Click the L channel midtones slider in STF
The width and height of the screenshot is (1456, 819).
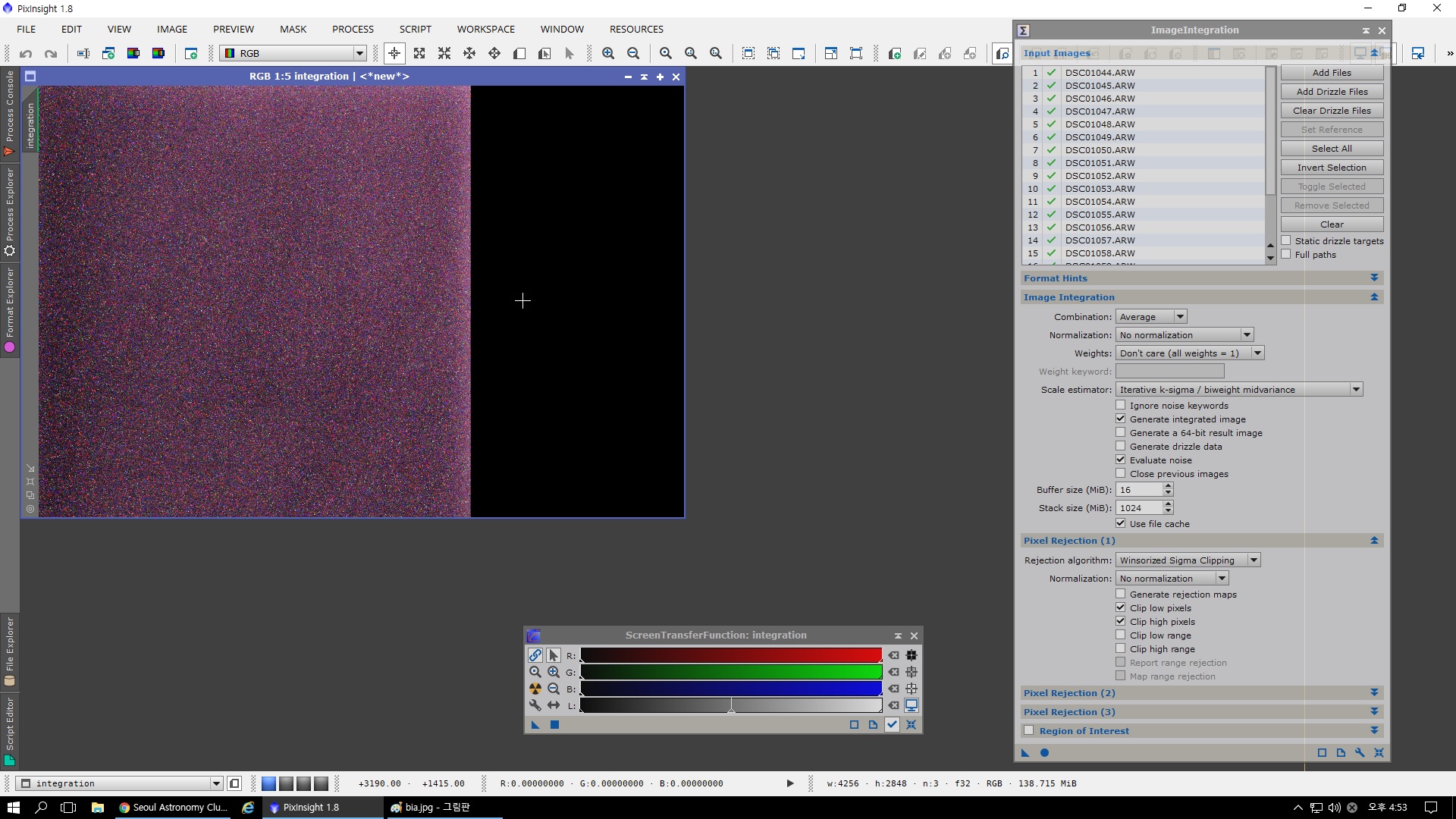pos(732,706)
